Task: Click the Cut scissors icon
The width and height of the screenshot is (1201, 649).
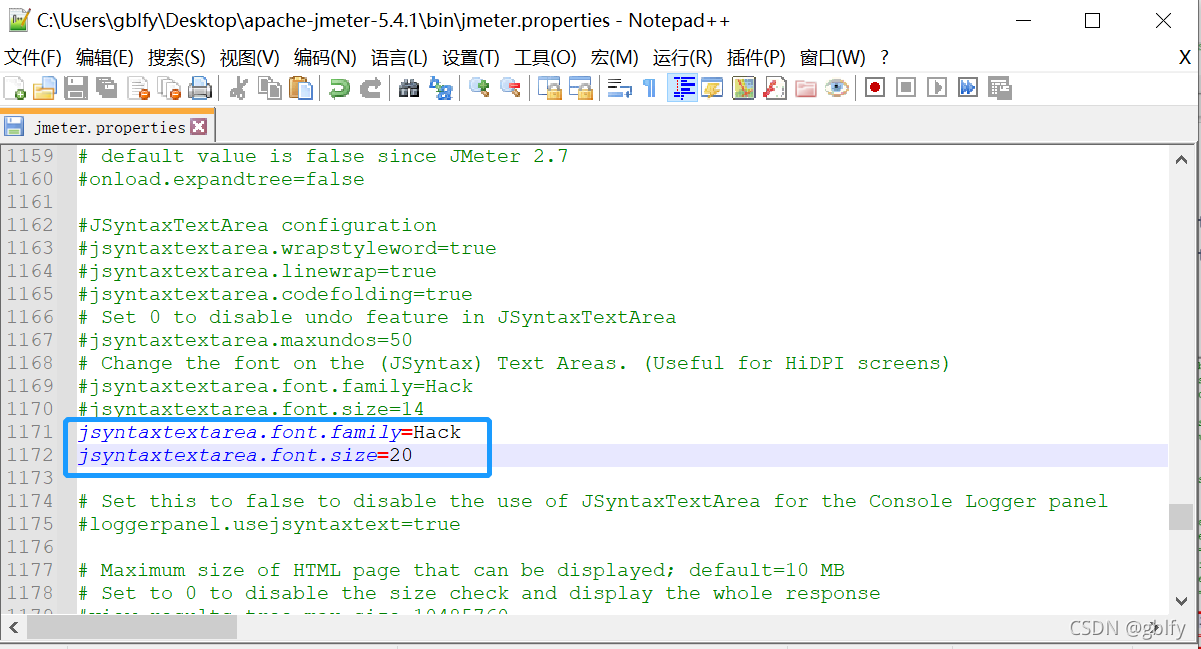Action: click(238, 88)
